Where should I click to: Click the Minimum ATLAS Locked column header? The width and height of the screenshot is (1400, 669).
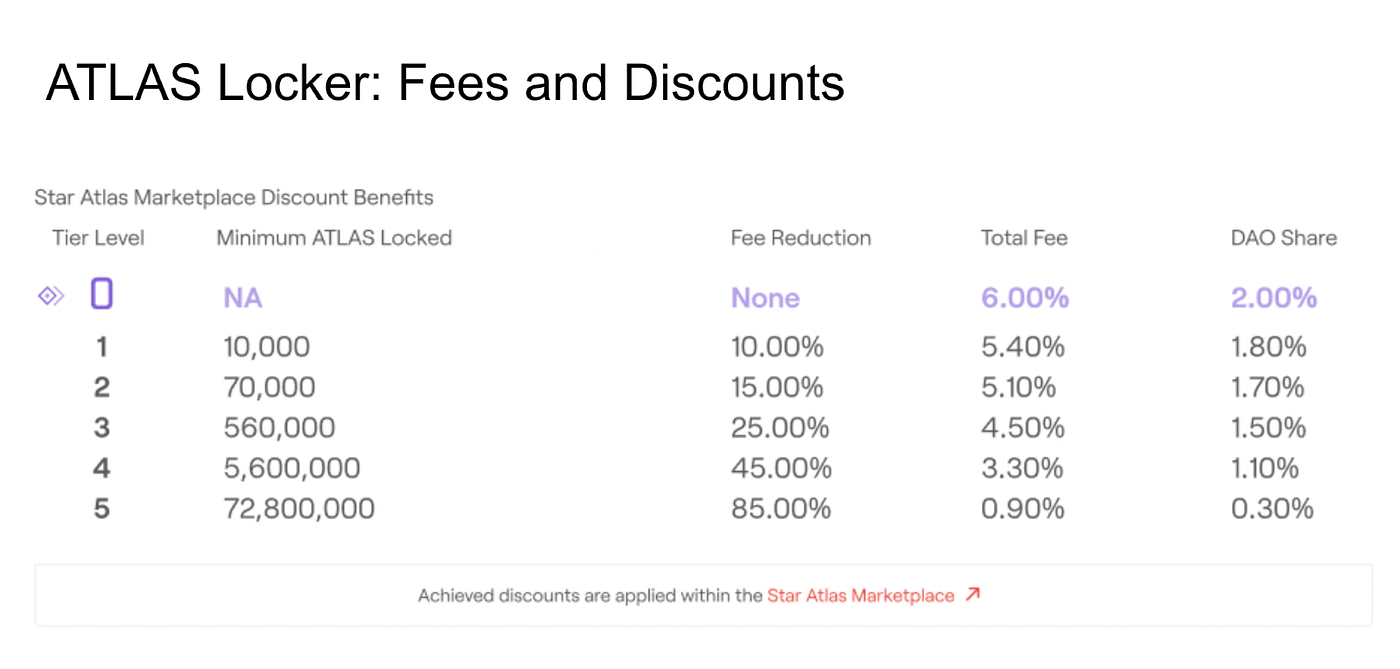(x=334, y=238)
